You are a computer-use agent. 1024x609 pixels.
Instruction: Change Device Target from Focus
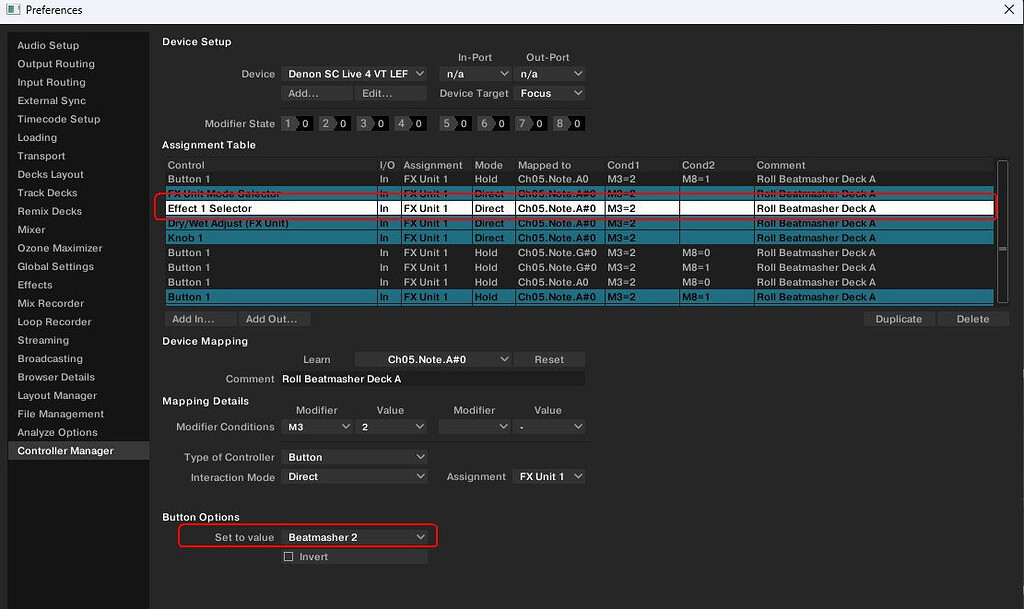coord(549,92)
